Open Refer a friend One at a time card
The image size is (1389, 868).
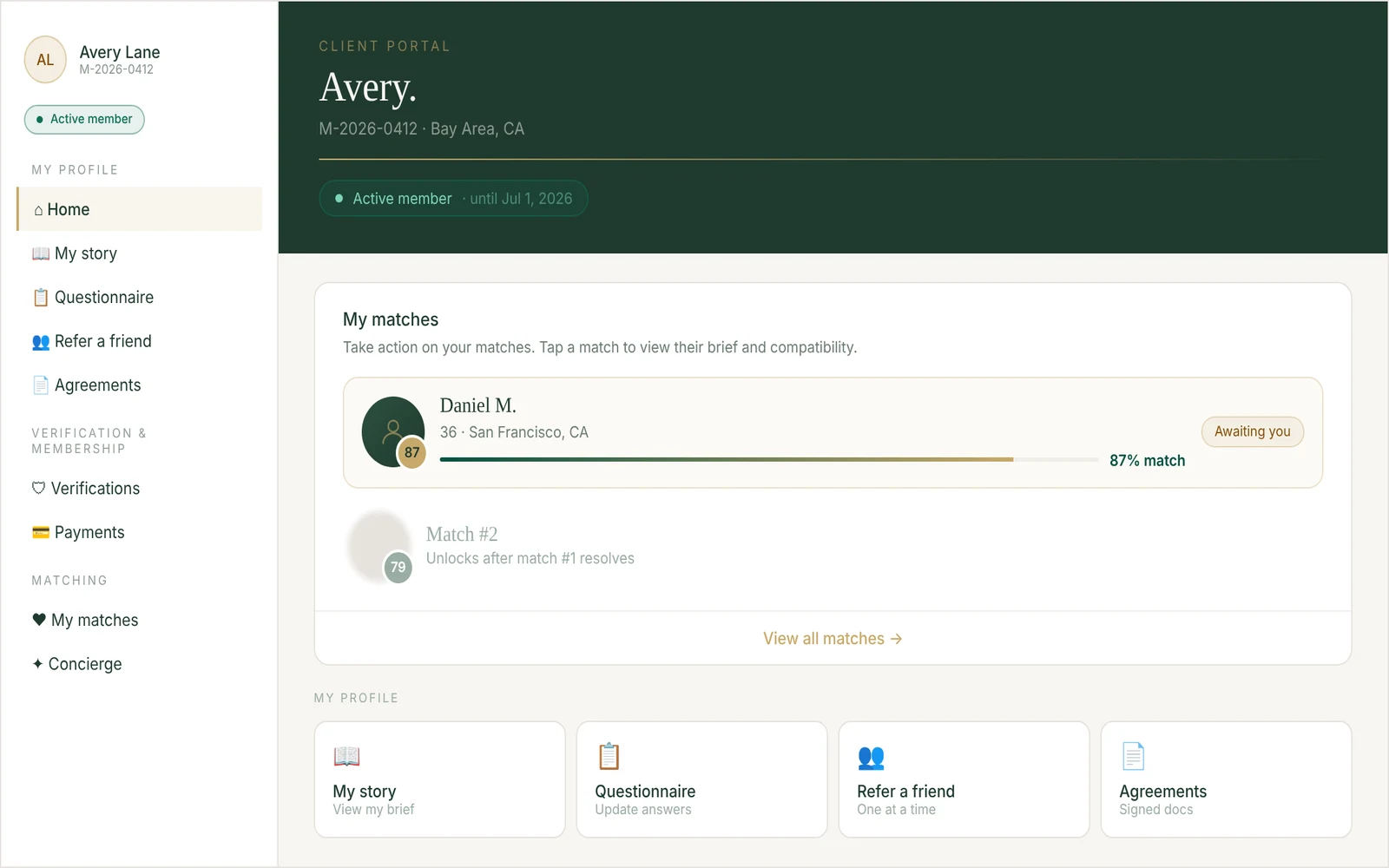(964, 779)
